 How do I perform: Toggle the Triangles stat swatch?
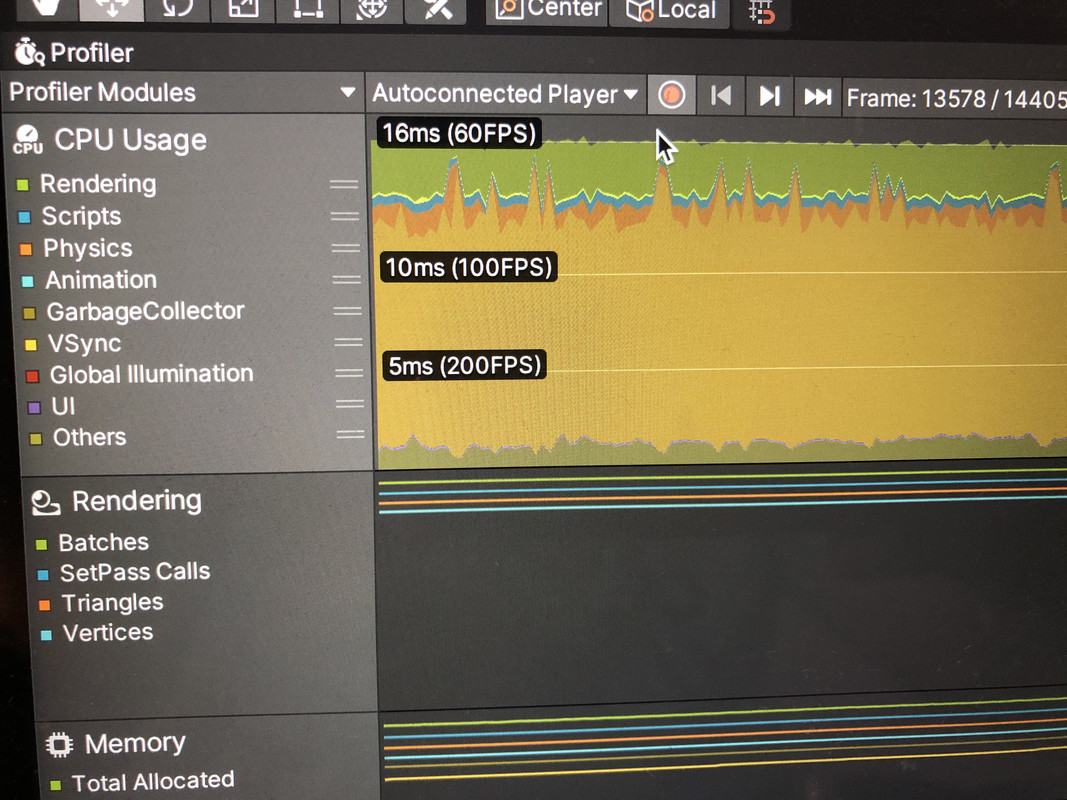click(44, 605)
